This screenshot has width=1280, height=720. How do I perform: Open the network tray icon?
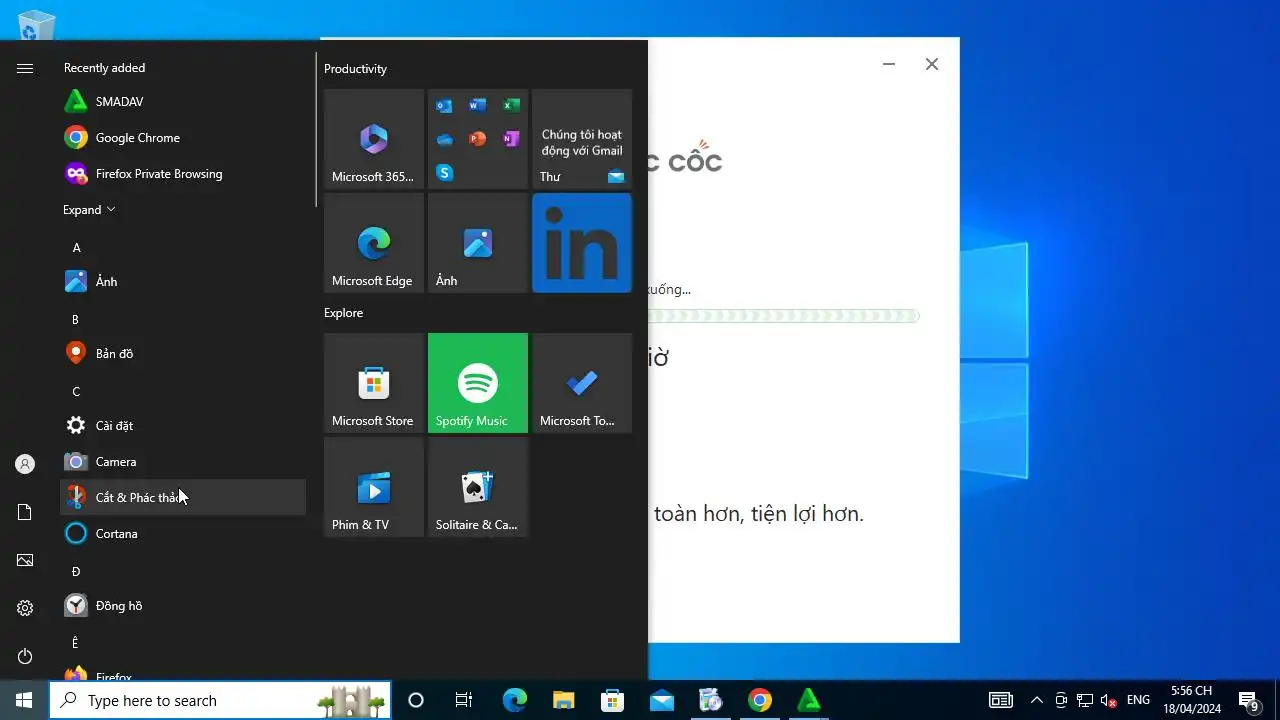[x=1085, y=701]
